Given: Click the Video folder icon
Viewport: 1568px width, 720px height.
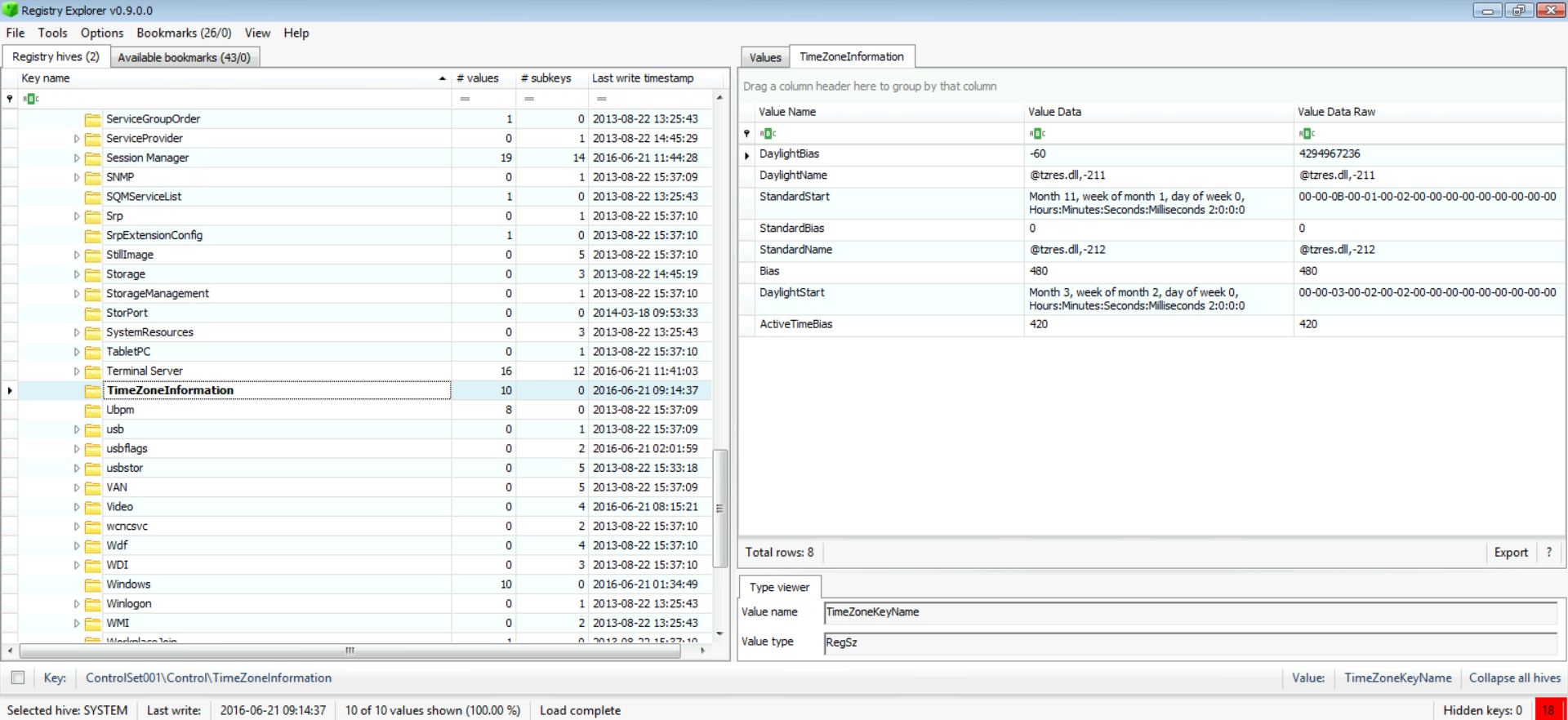Looking at the screenshot, I should (x=92, y=507).
